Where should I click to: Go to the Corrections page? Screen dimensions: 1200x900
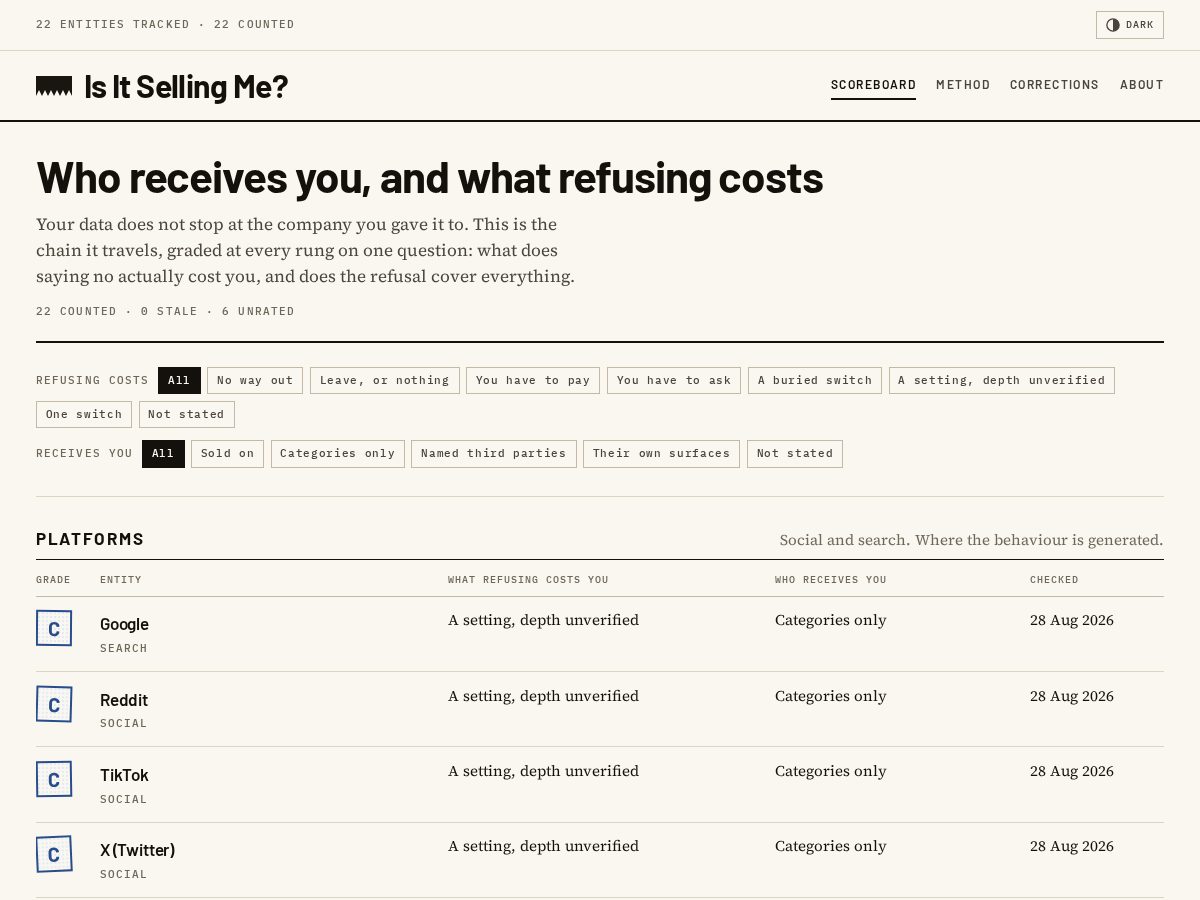point(1054,85)
